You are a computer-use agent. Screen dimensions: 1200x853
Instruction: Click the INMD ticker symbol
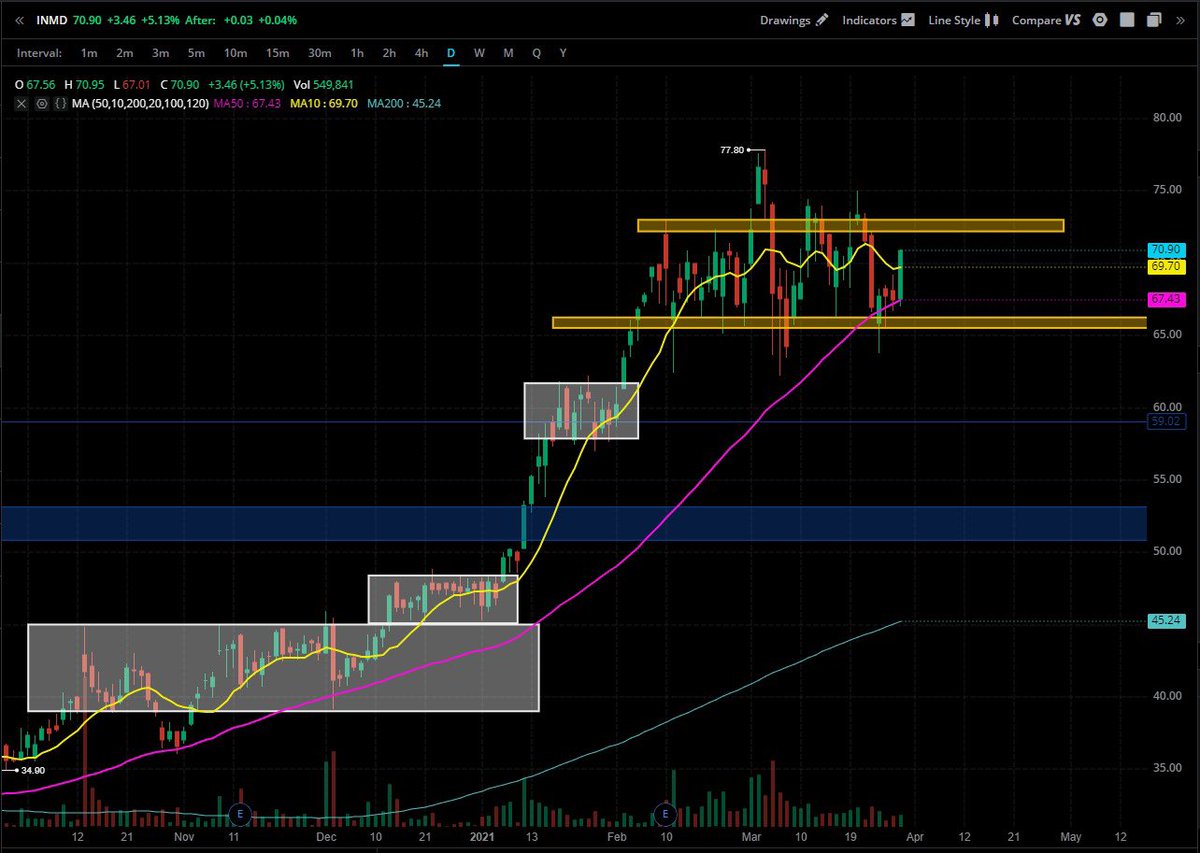pos(51,19)
